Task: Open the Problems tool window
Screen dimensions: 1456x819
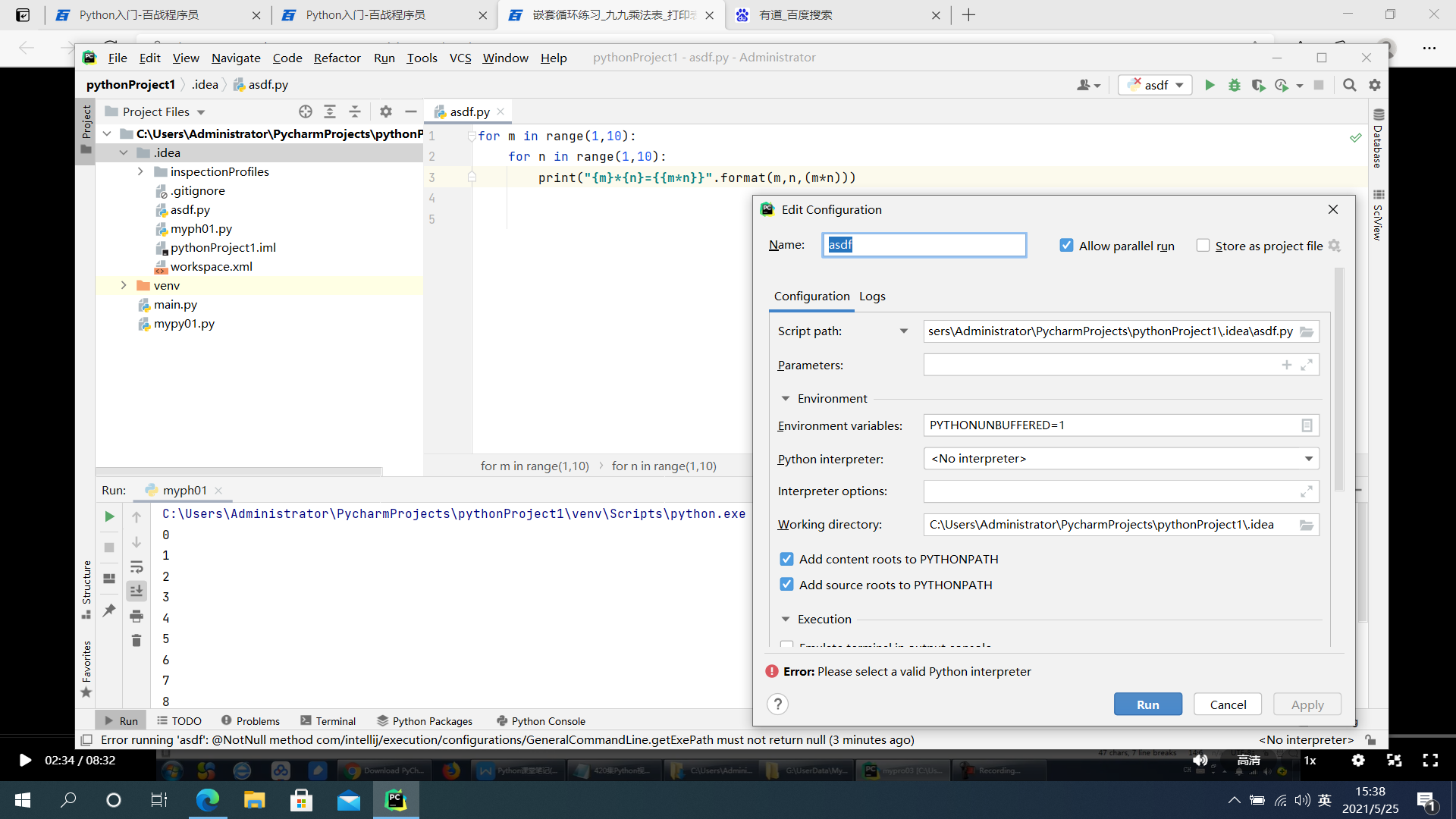Action: tap(250, 721)
